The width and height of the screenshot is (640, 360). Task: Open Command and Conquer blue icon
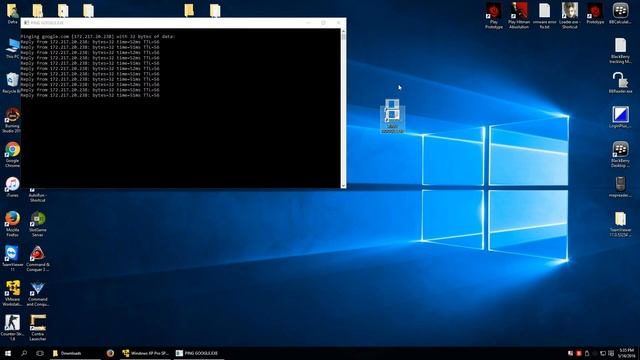tap(38, 293)
